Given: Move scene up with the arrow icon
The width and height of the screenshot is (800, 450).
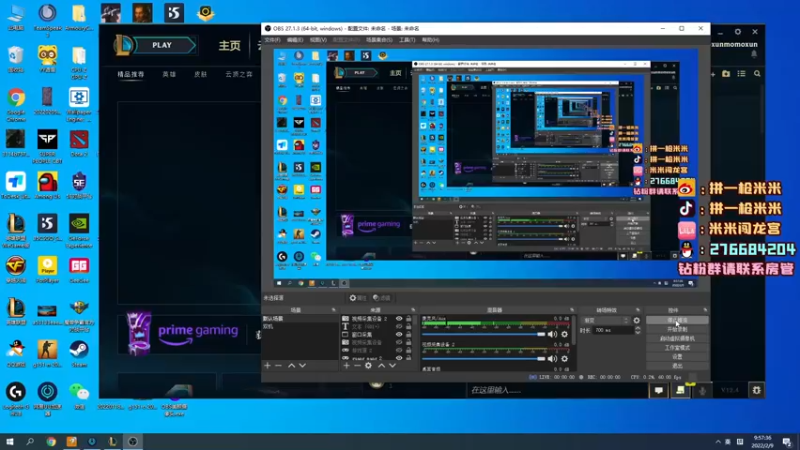Looking at the screenshot, I should [x=291, y=365].
